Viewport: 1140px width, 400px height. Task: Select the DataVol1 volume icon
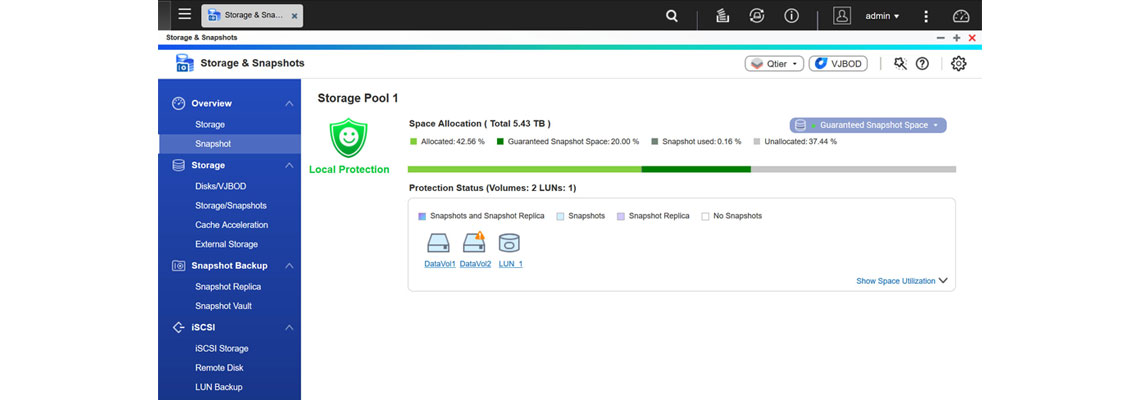439,243
